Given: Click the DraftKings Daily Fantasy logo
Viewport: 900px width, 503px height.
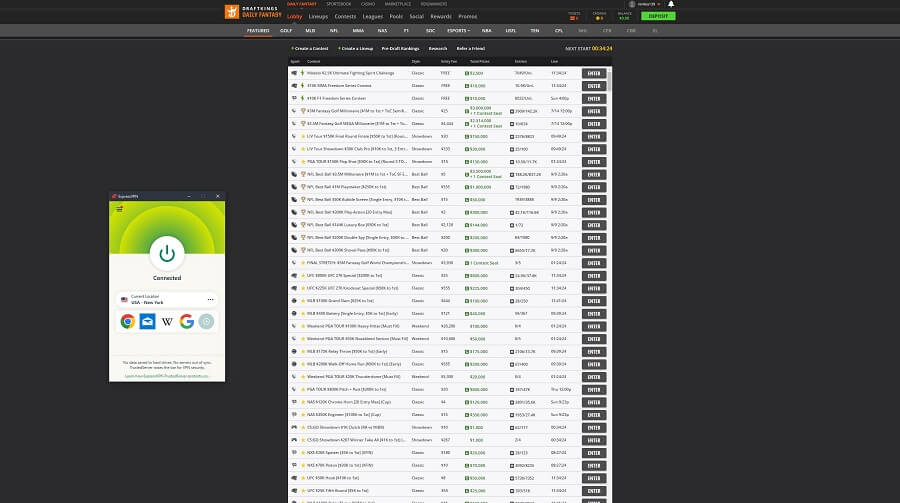Looking at the screenshot, I should point(253,11).
